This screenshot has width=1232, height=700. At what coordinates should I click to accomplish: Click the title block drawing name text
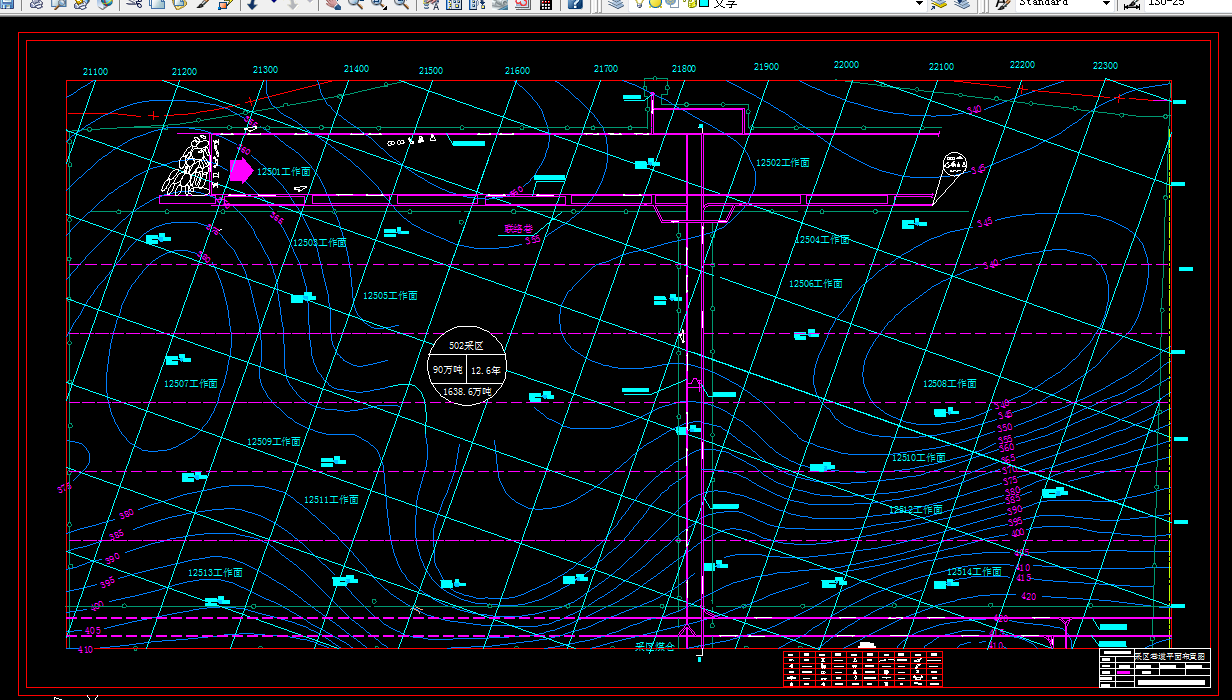pos(1170,655)
